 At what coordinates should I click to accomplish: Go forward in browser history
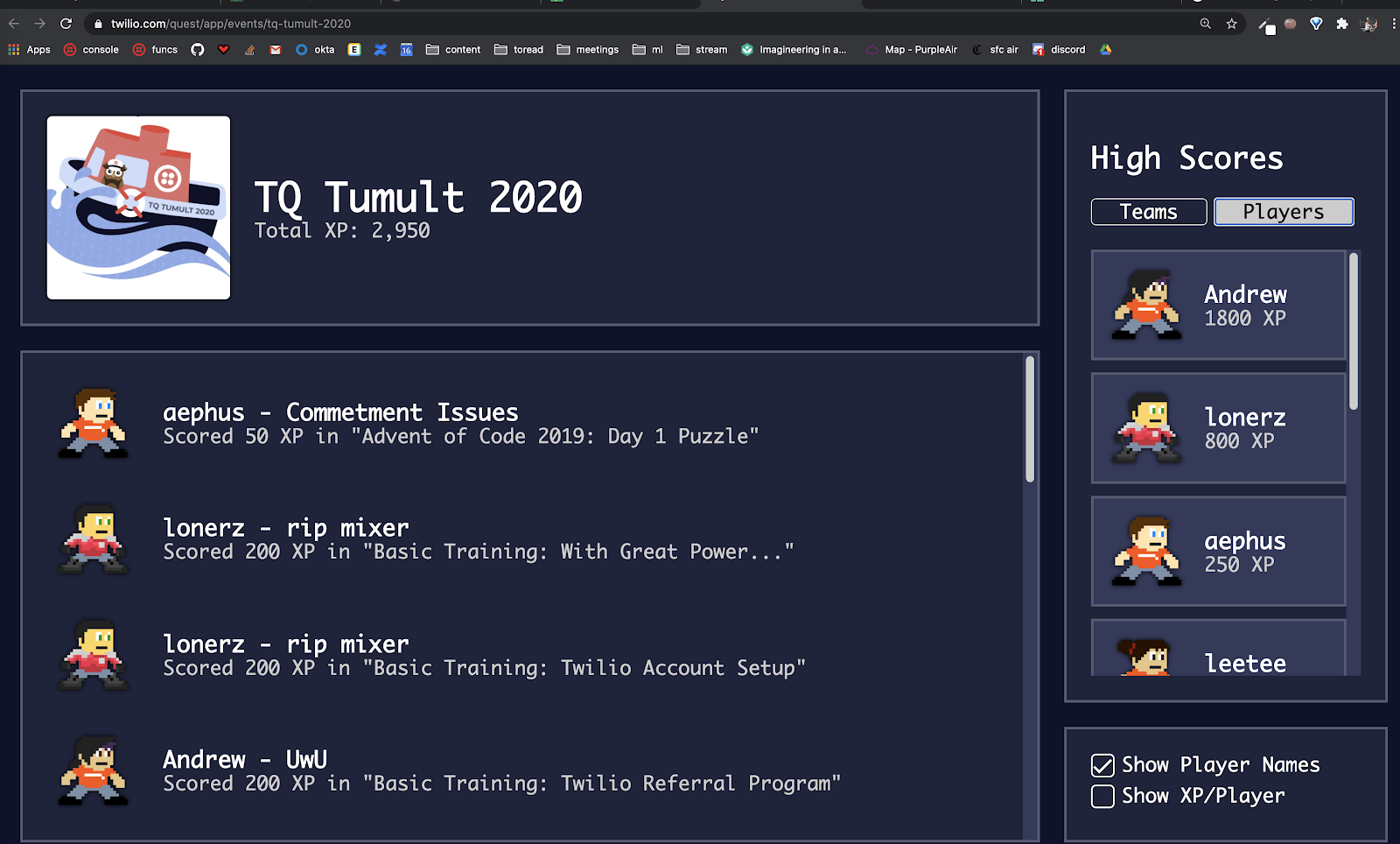pyautogui.click(x=39, y=24)
